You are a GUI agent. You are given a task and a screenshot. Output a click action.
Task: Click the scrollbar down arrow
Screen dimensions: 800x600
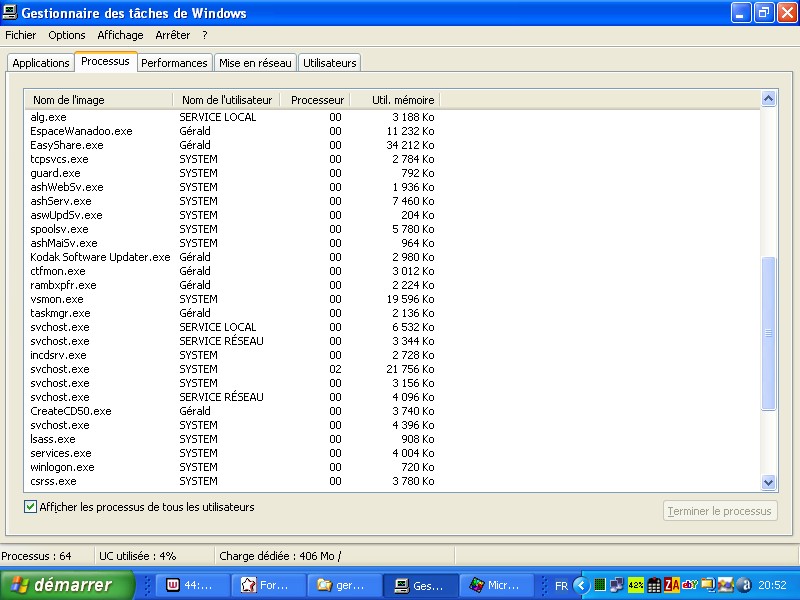point(768,482)
